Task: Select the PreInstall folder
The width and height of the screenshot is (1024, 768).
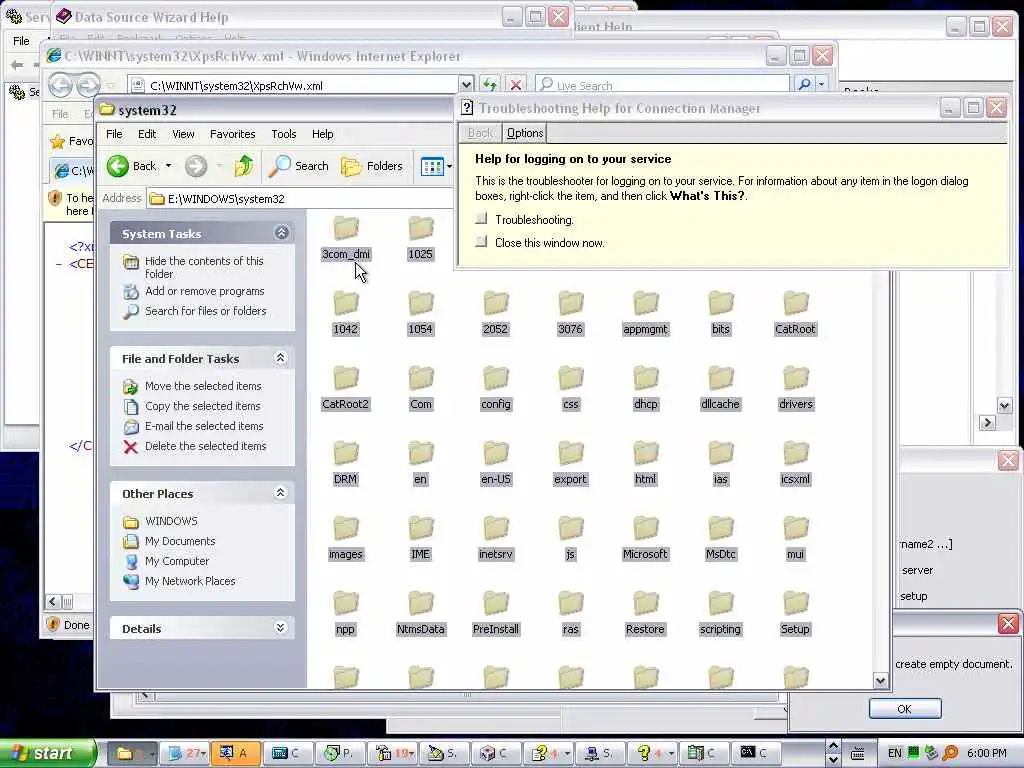Action: tap(496, 615)
